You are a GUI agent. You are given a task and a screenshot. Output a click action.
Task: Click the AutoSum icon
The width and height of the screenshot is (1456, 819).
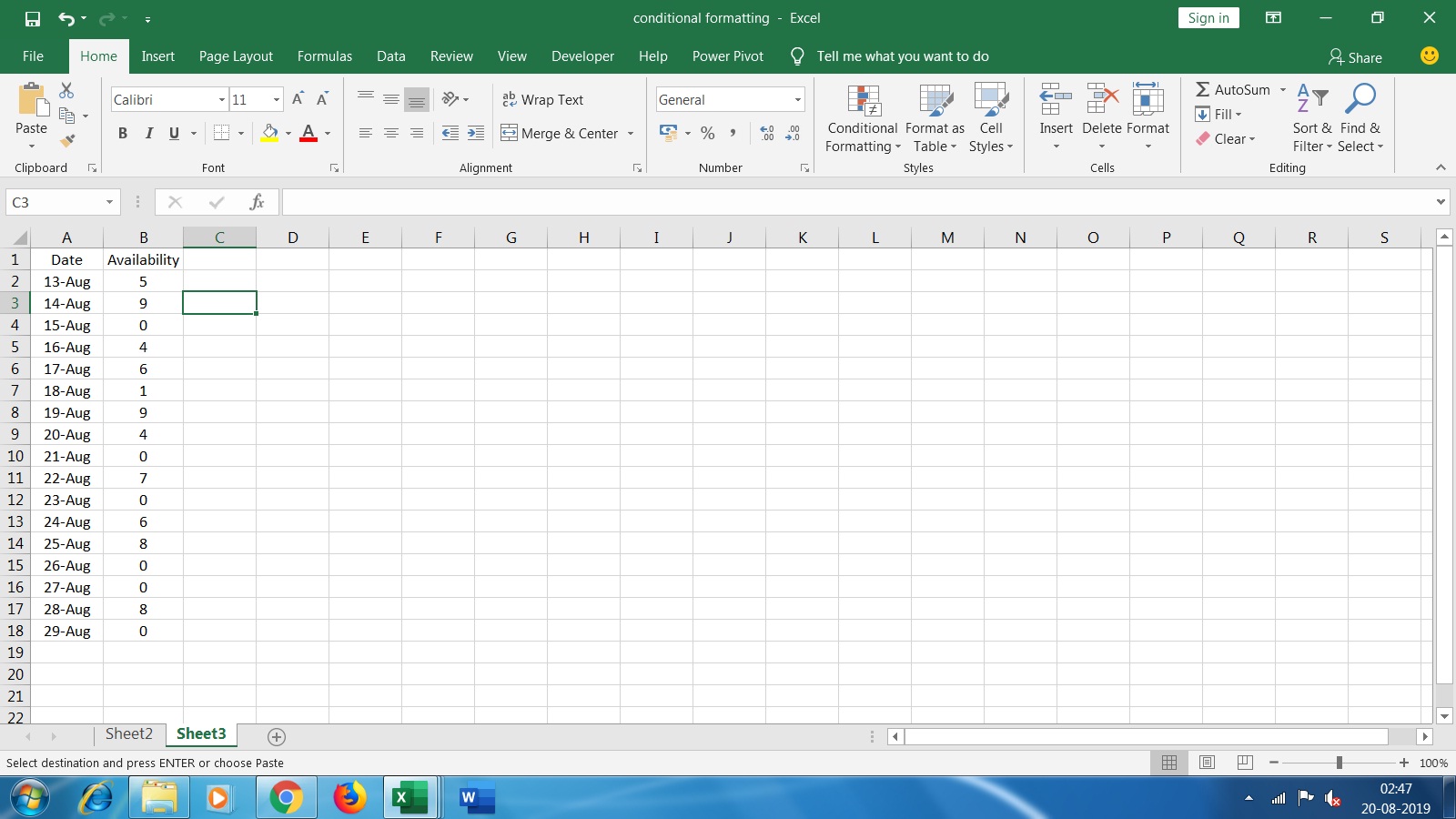coord(1203,89)
